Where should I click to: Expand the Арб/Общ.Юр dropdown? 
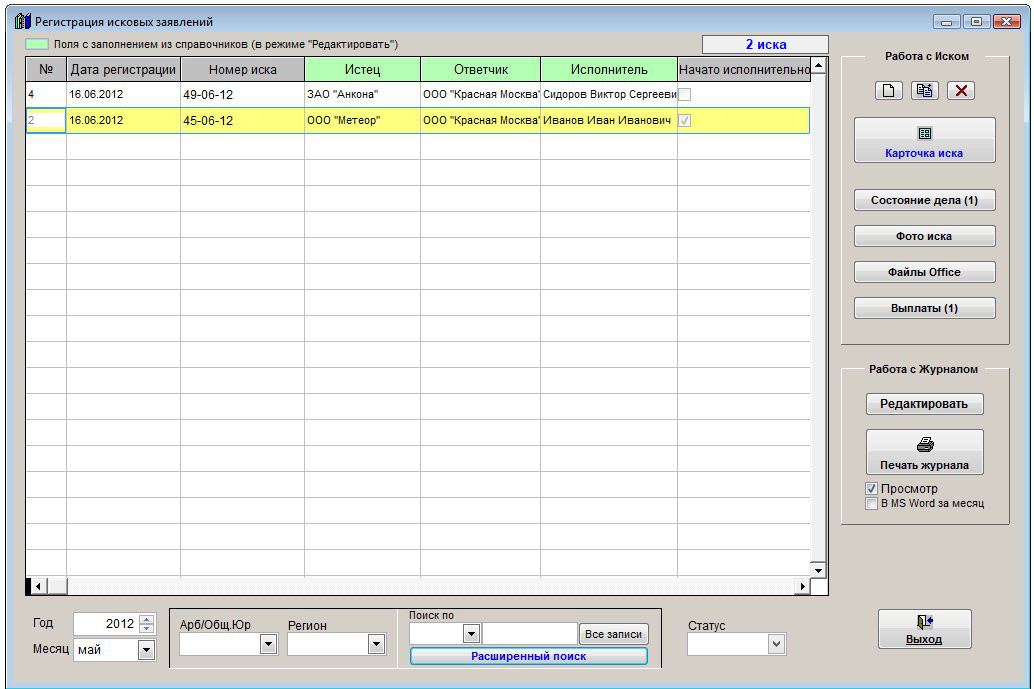(268, 644)
